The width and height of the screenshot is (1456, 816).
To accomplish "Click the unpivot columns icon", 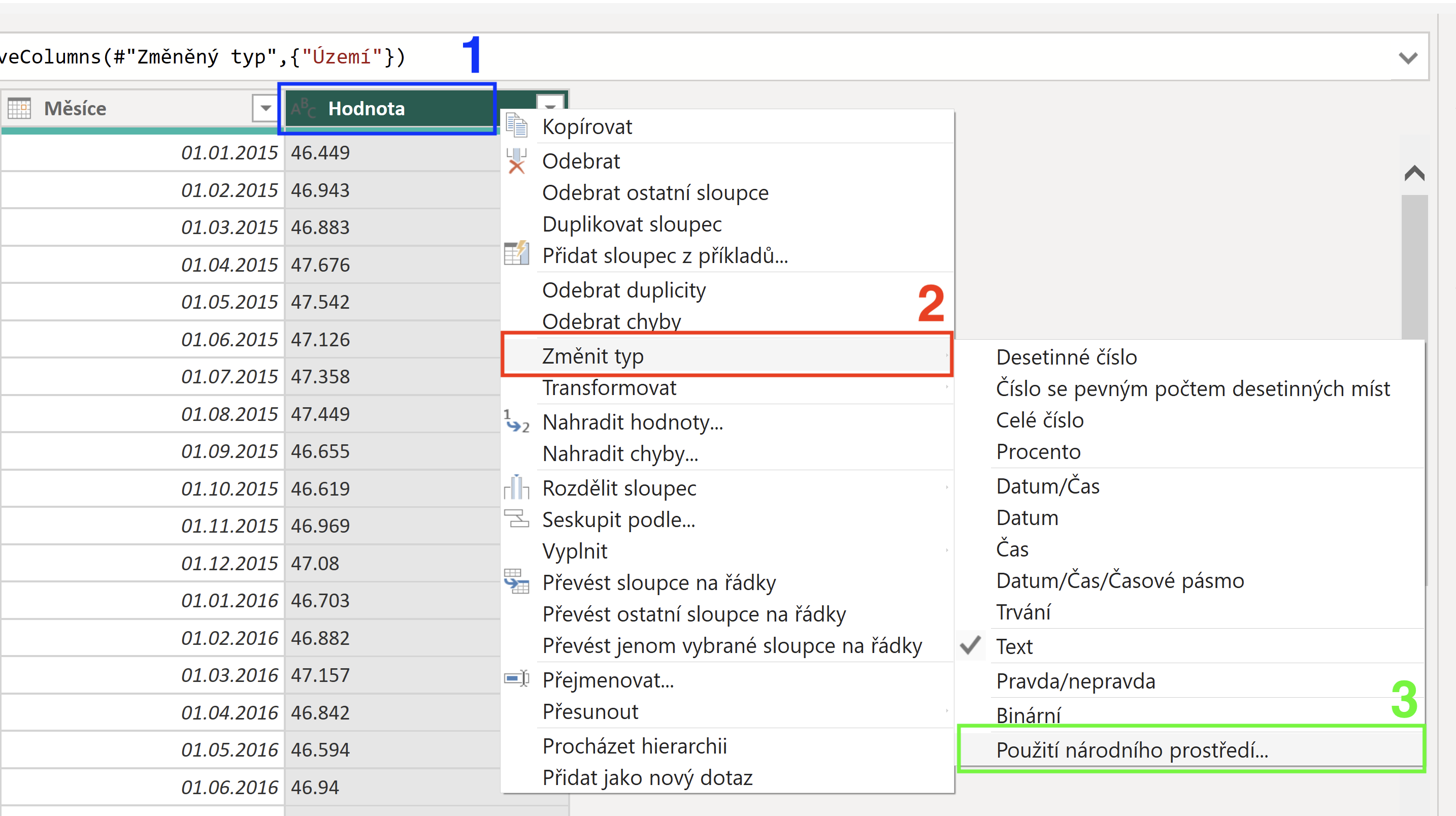I will [x=516, y=581].
